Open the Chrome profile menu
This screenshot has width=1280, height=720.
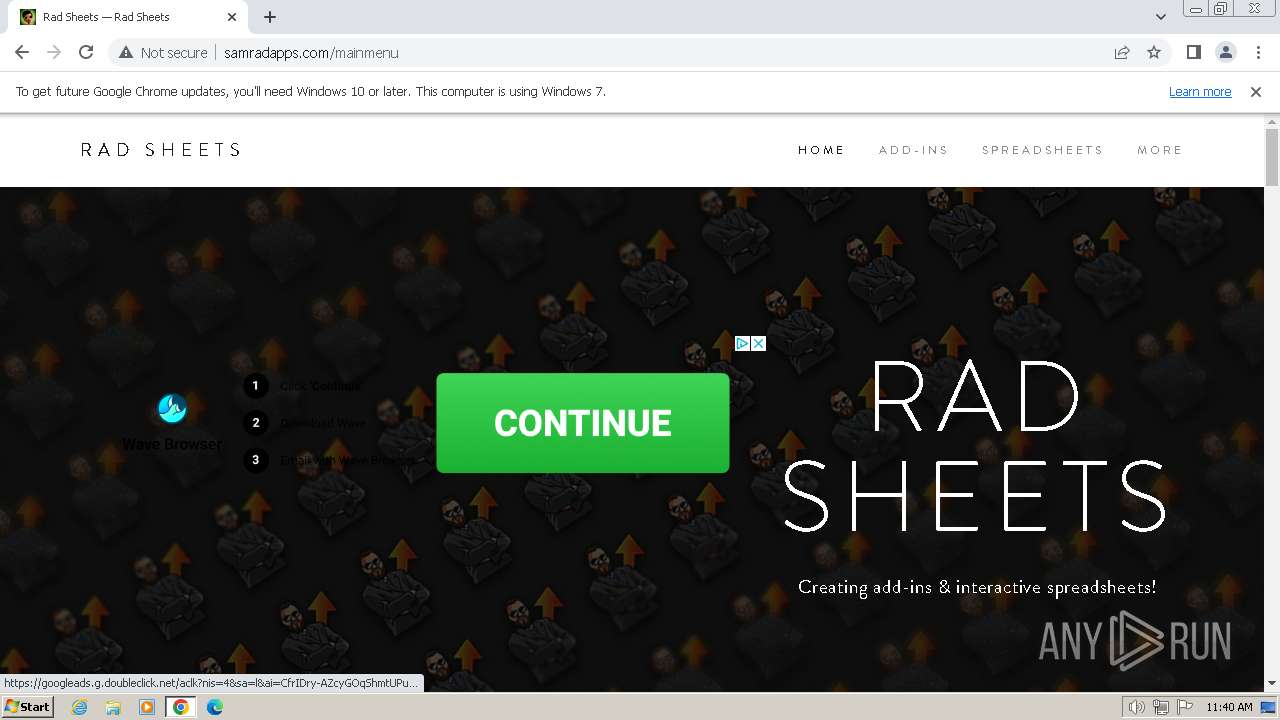click(1226, 52)
